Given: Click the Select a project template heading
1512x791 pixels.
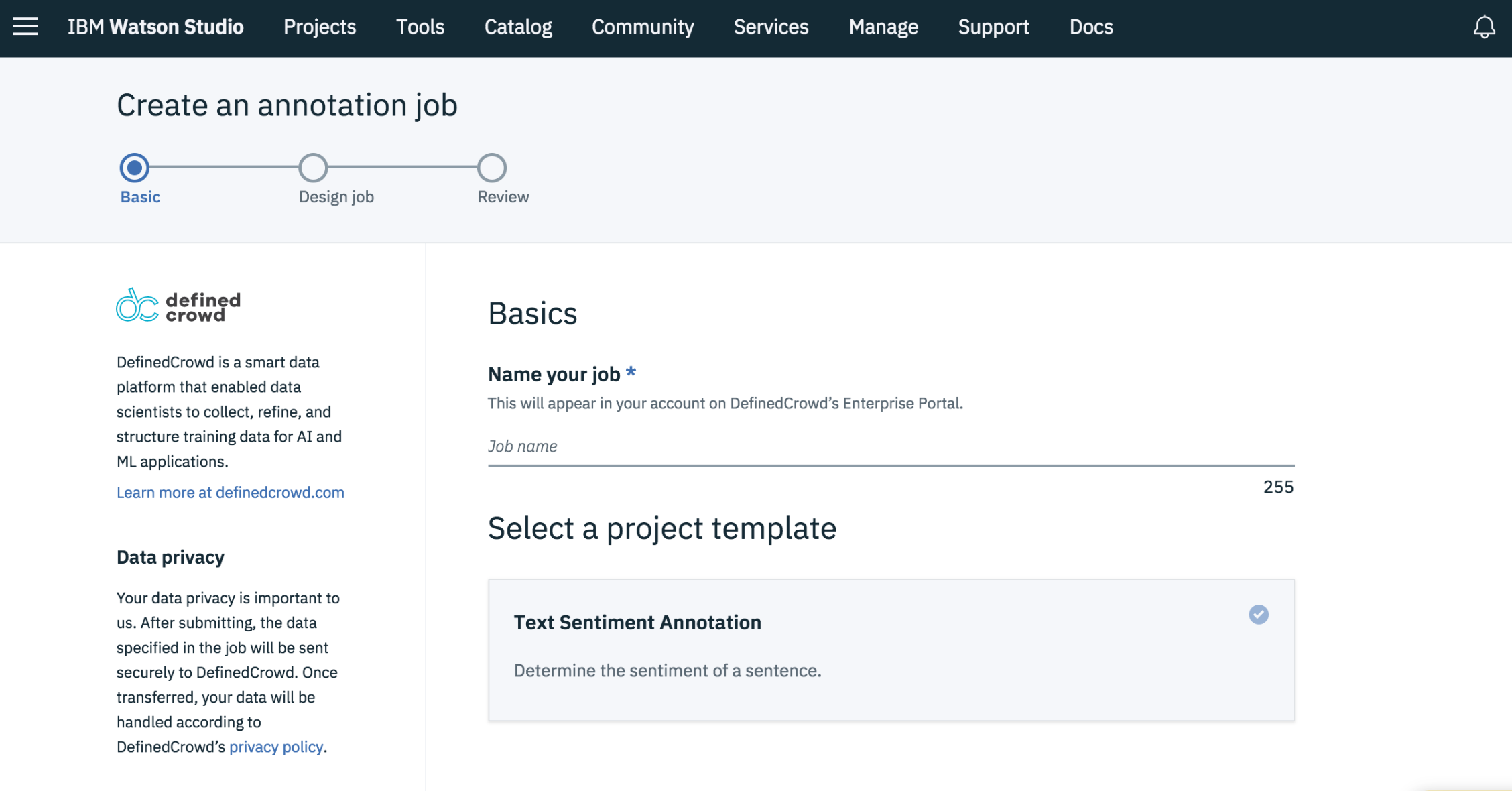Looking at the screenshot, I should (x=662, y=528).
